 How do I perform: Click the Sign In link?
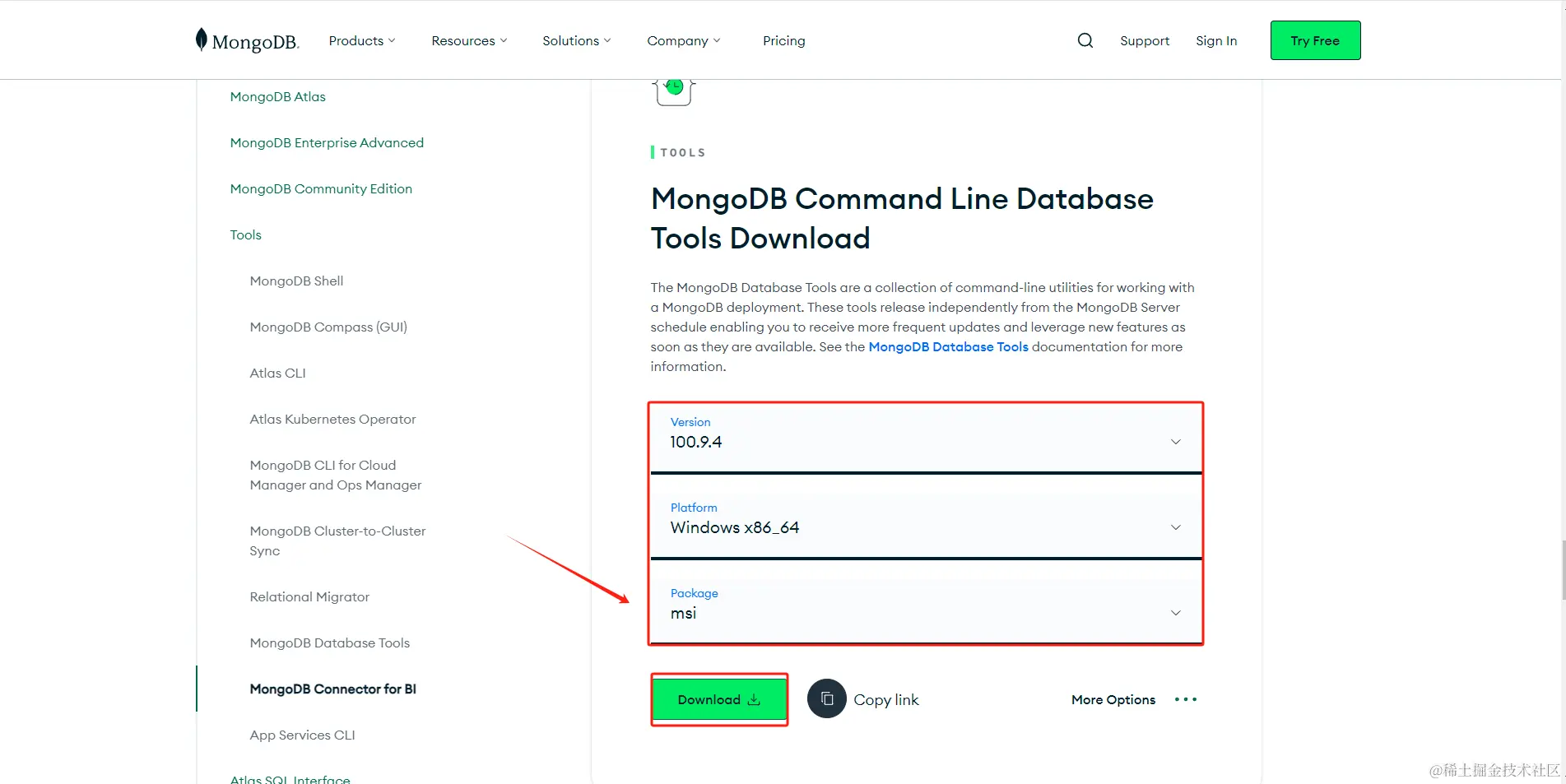click(1215, 40)
